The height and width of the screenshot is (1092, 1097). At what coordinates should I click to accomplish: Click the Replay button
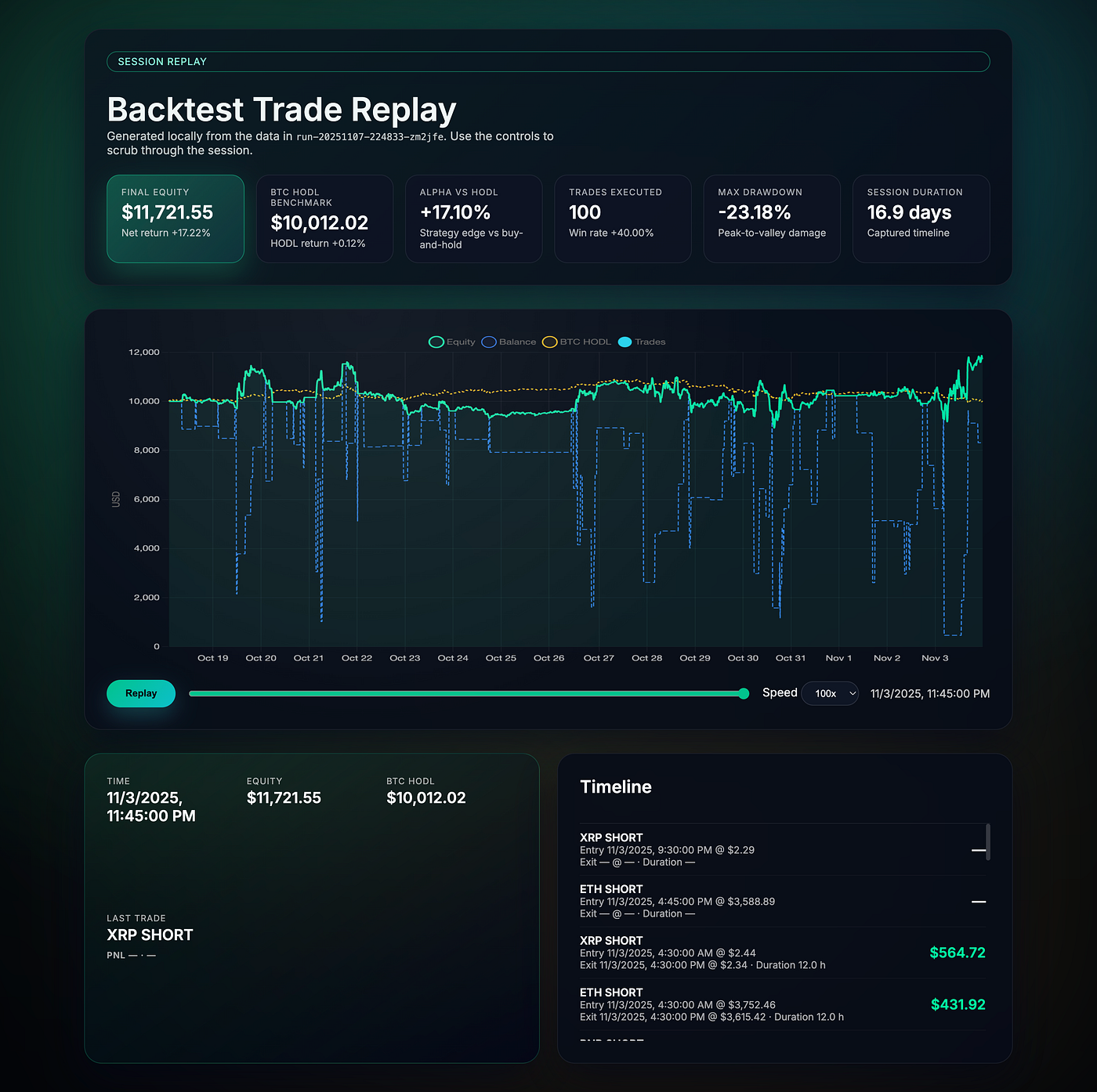[x=141, y=693]
